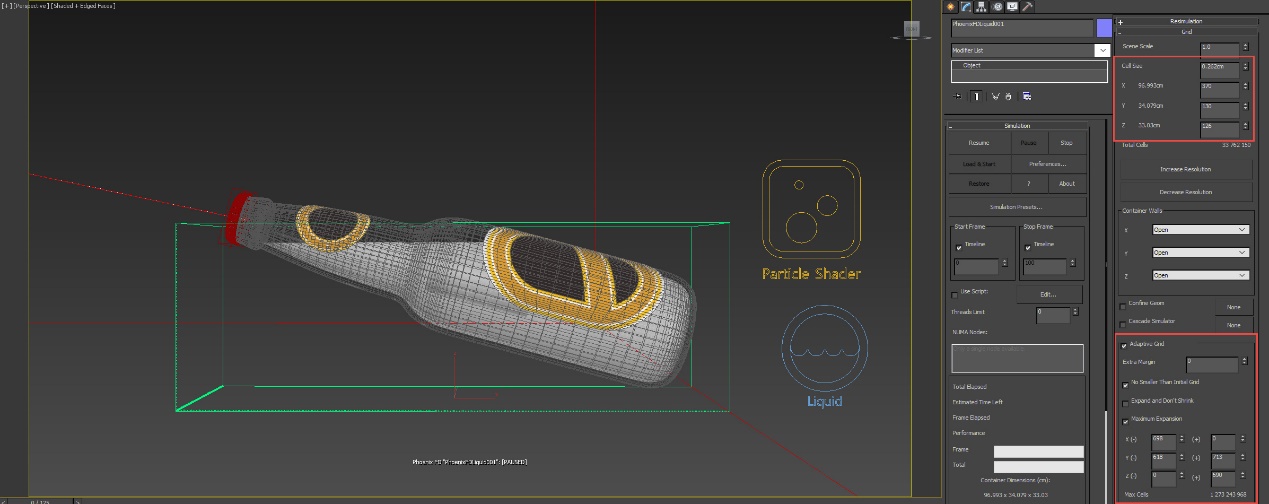Viewport: 1269px width, 504px height.
Task: Click the script Edit... button
Action: click(x=1049, y=294)
